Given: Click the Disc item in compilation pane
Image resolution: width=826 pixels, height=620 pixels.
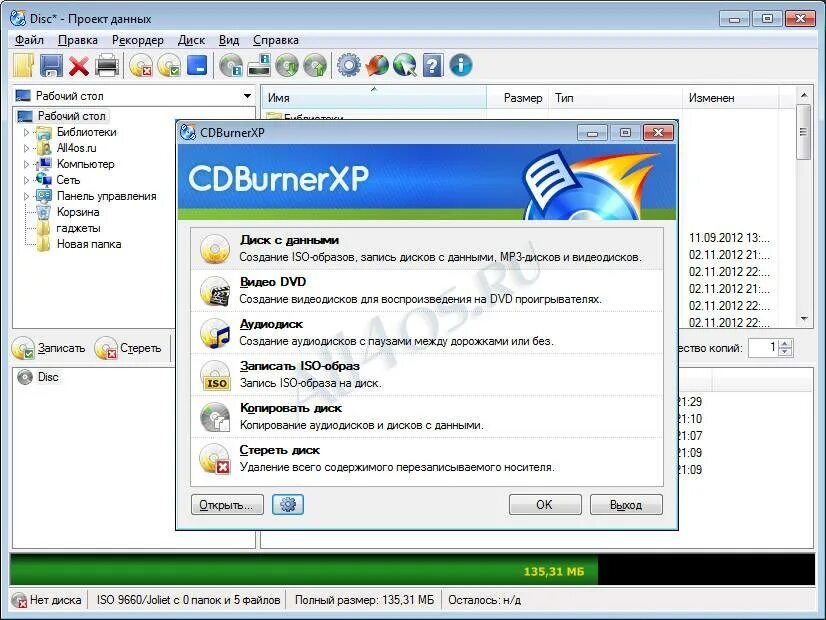Looking at the screenshot, I should [x=38, y=377].
